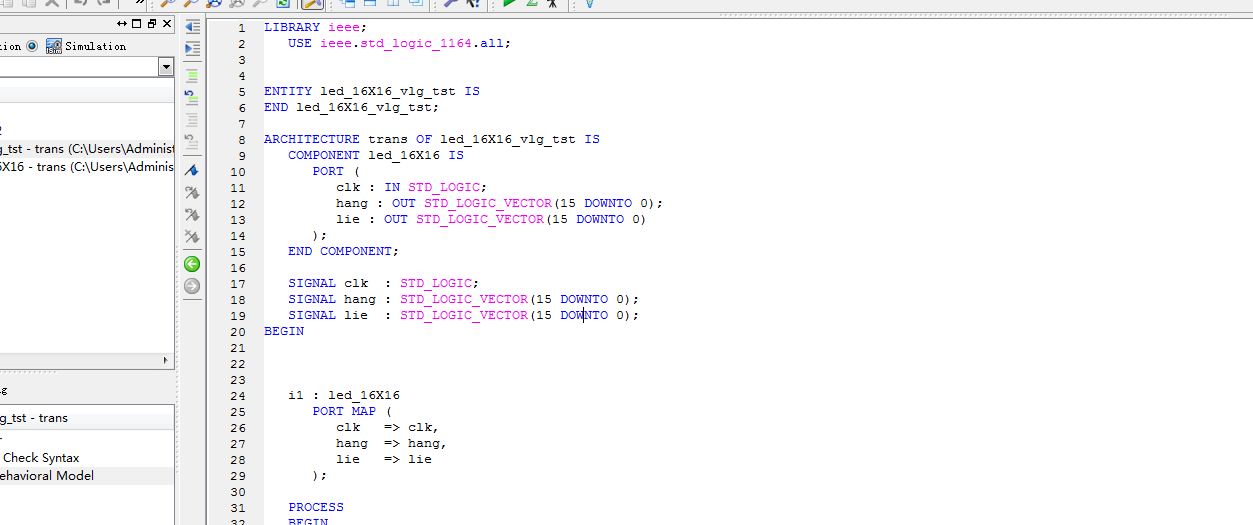Viewport: 1253px width, 525px height.
Task: Click the PROCESS keyword on line 31
Action: tap(316, 507)
